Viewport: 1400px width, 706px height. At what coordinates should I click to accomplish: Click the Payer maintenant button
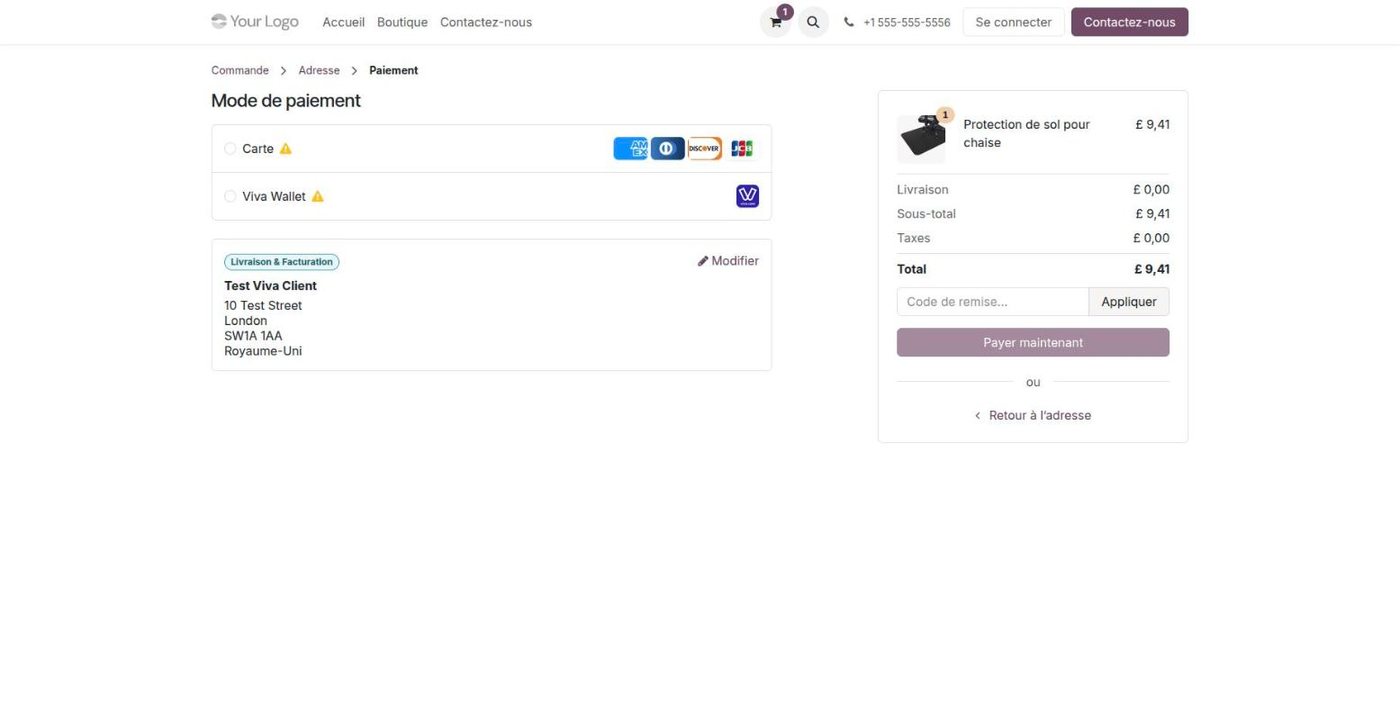[1033, 342]
